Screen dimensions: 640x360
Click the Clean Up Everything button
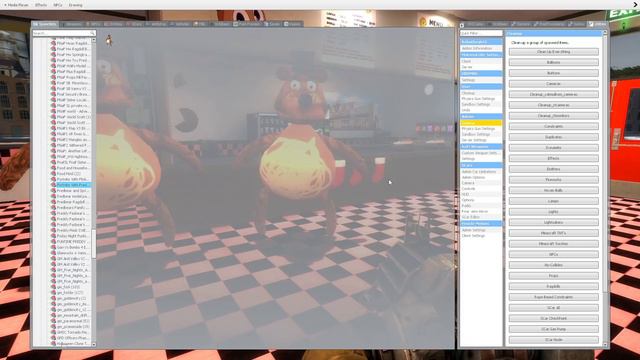pos(553,52)
